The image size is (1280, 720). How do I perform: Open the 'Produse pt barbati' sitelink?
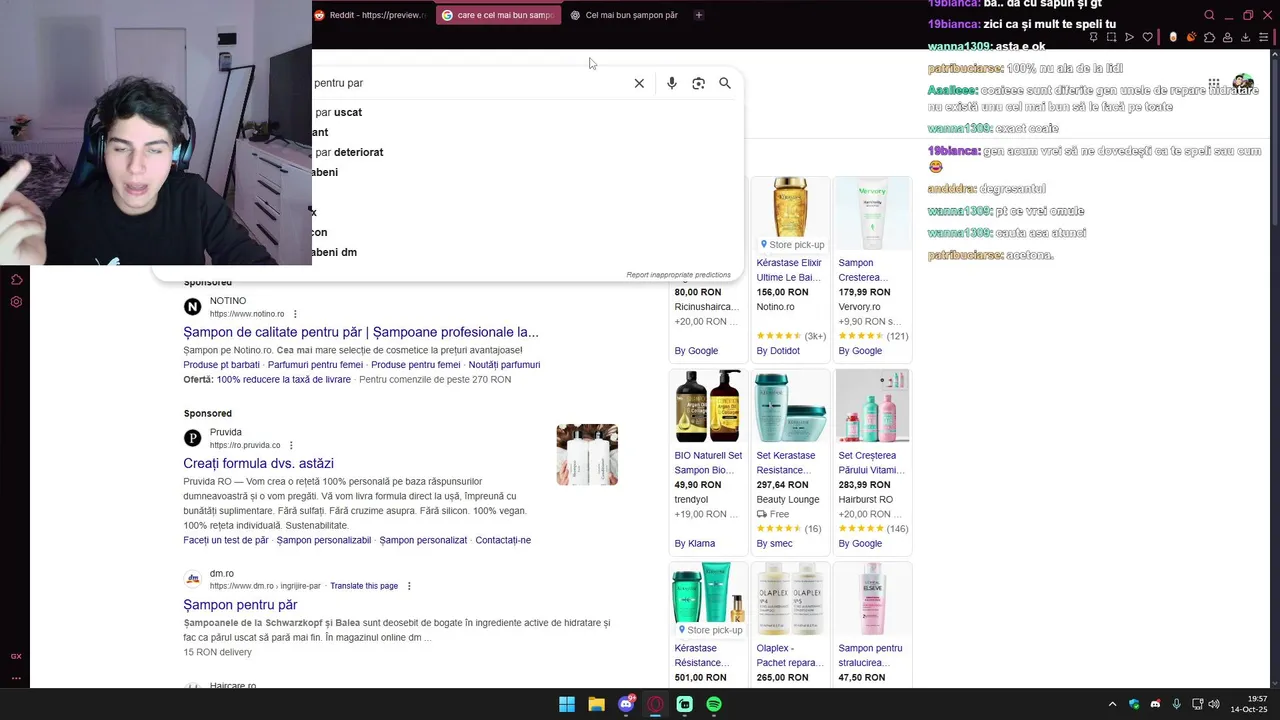[221, 365]
